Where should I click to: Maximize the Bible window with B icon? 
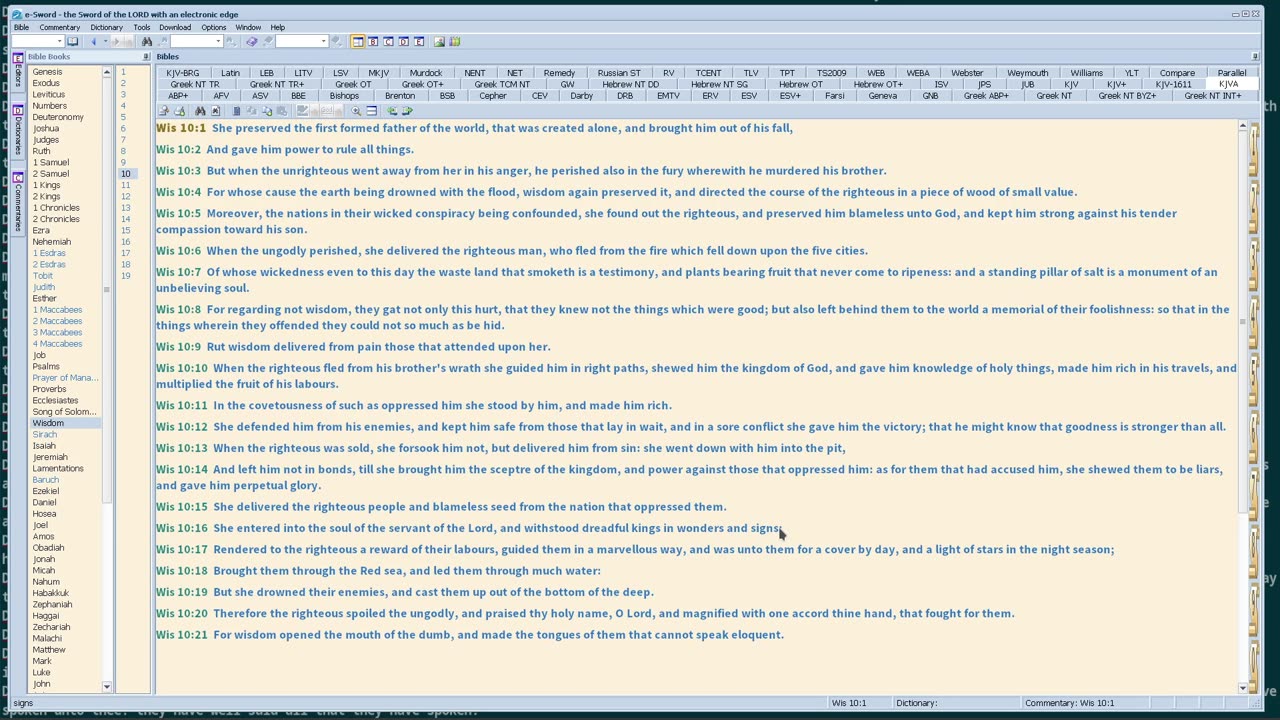pyautogui.click(x=373, y=41)
